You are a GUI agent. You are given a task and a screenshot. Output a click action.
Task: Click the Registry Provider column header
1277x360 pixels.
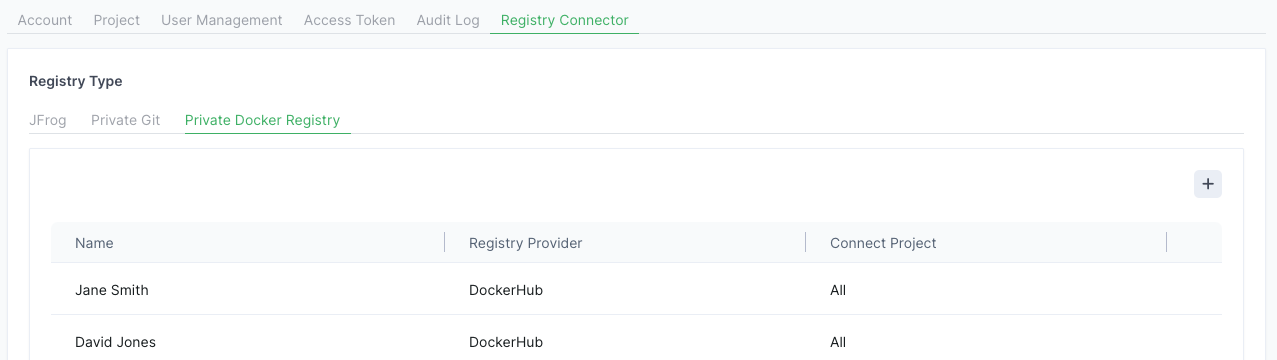click(525, 243)
